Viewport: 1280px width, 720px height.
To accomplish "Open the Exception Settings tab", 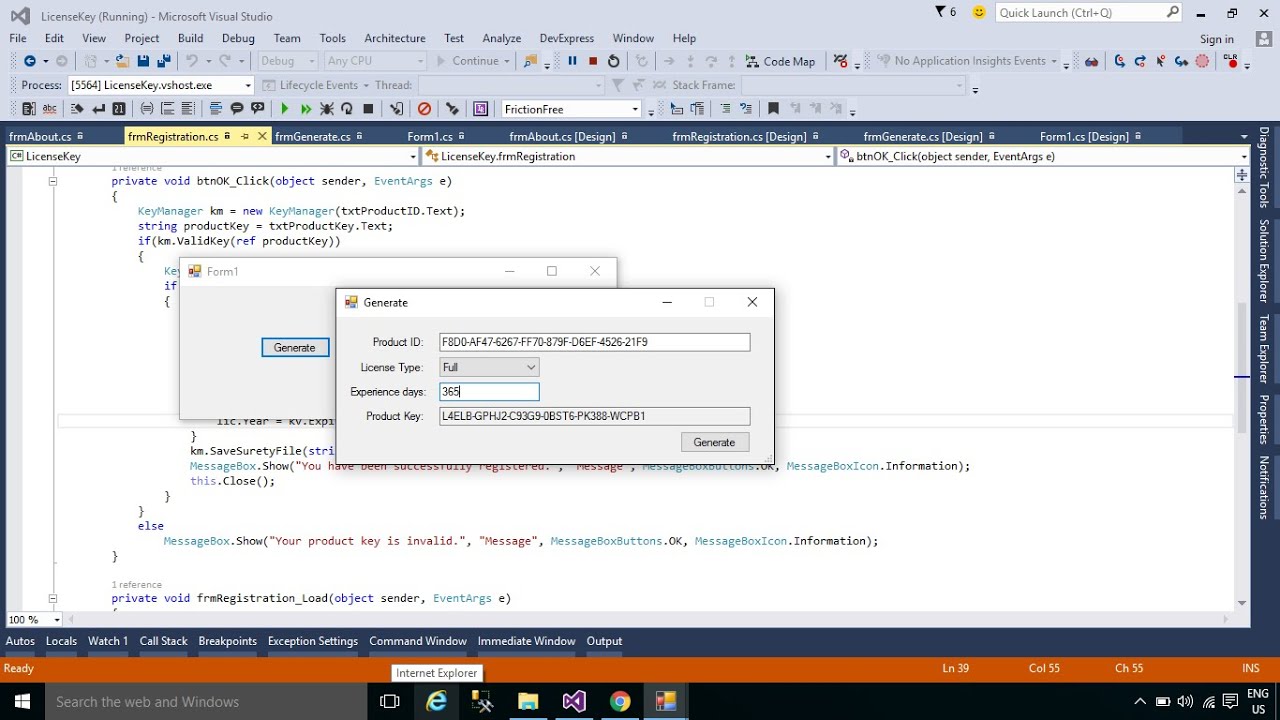I will [313, 641].
